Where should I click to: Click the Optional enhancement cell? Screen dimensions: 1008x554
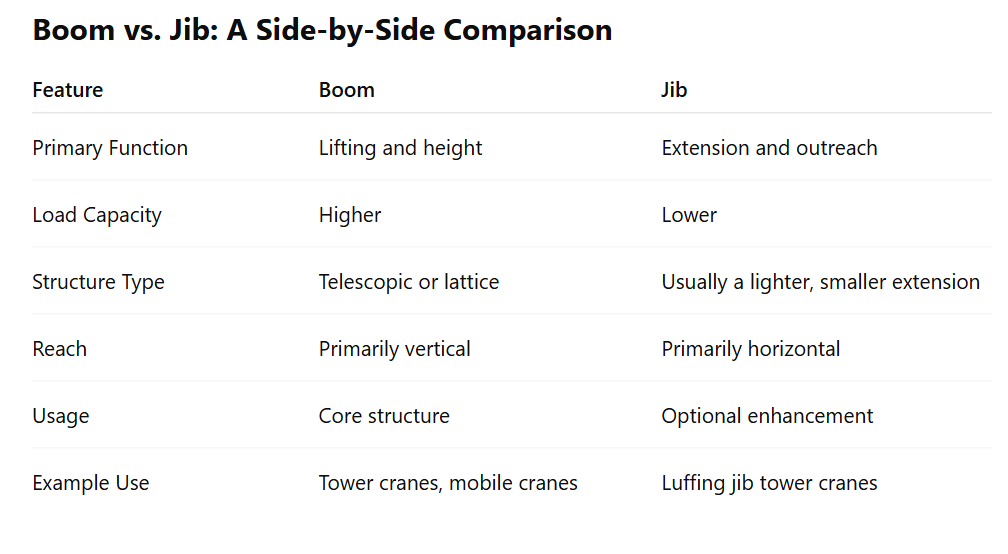point(767,416)
